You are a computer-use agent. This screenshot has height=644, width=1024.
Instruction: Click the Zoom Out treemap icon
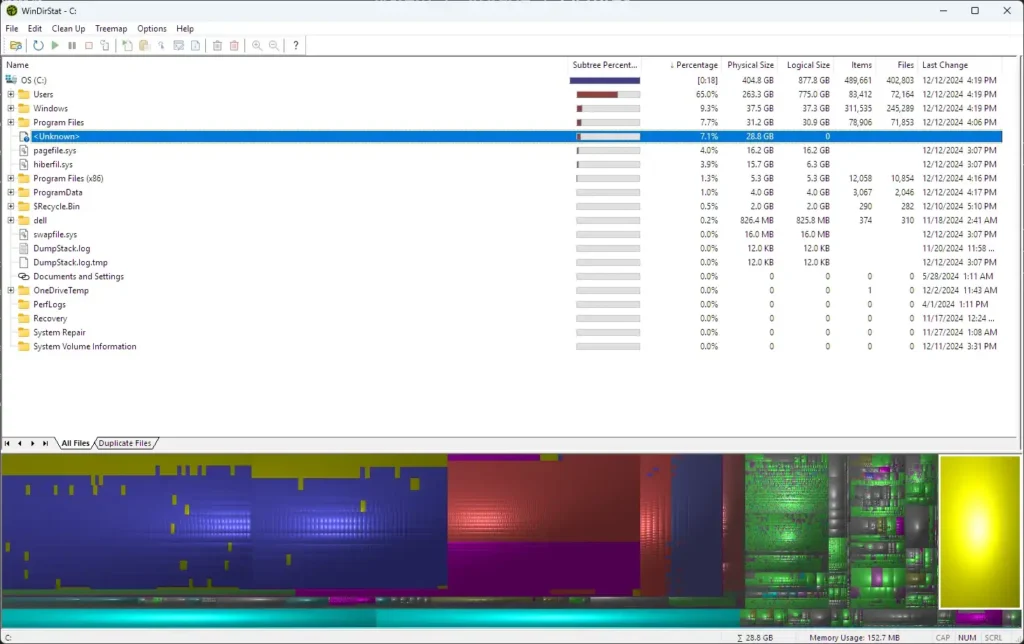click(272, 45)
